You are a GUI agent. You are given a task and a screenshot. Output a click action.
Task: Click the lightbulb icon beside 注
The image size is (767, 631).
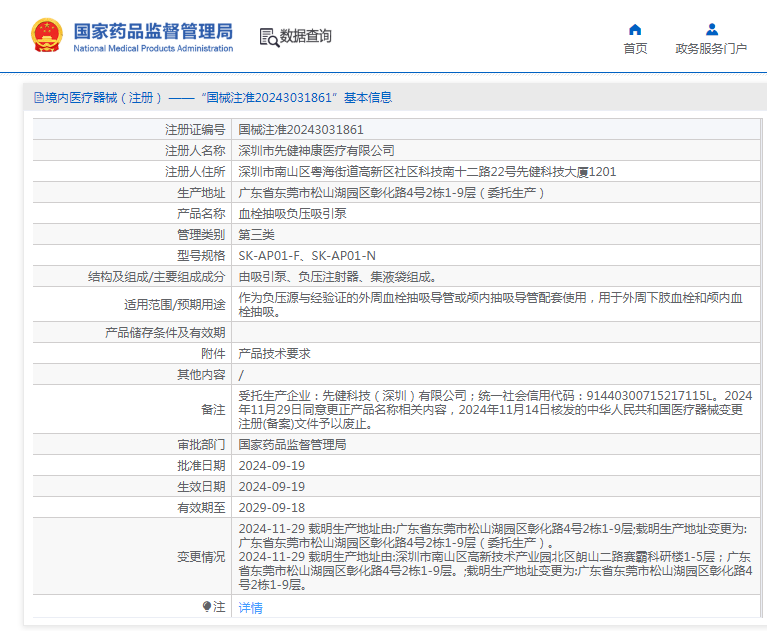pyautogui.click(x=207, y=607)
